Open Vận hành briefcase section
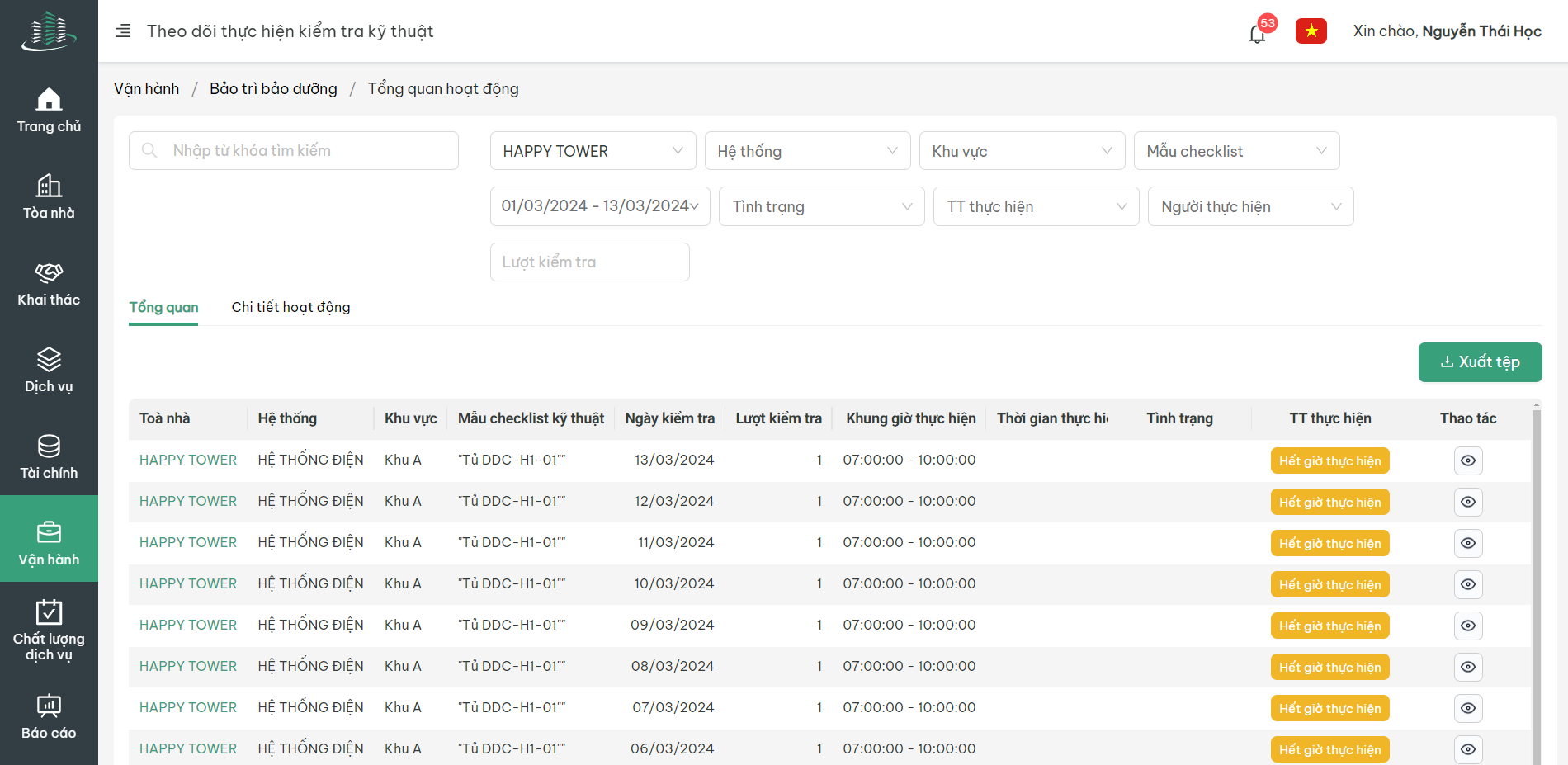Image resolution: width=1568 pixels, height=765 pixels. pyautogui.click(x=49, y=539)
